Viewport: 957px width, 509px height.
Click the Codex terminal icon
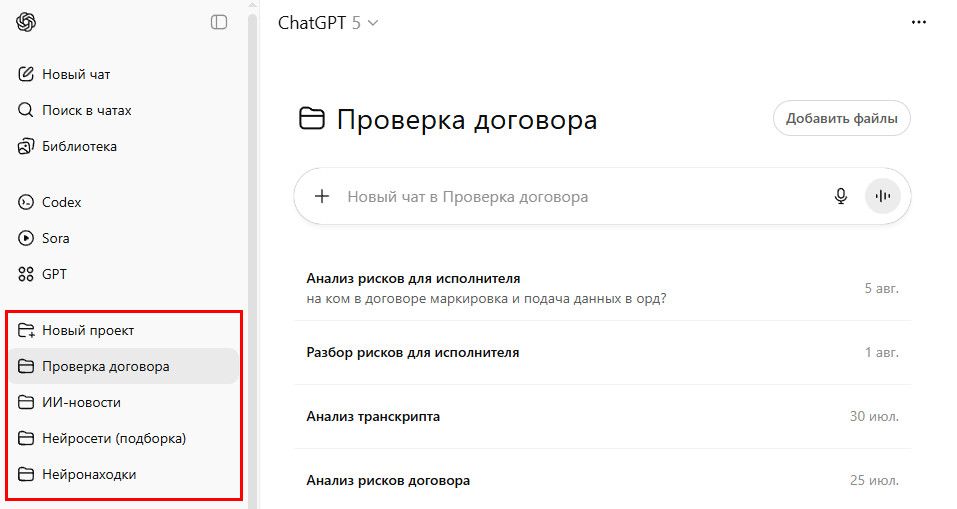26,202
